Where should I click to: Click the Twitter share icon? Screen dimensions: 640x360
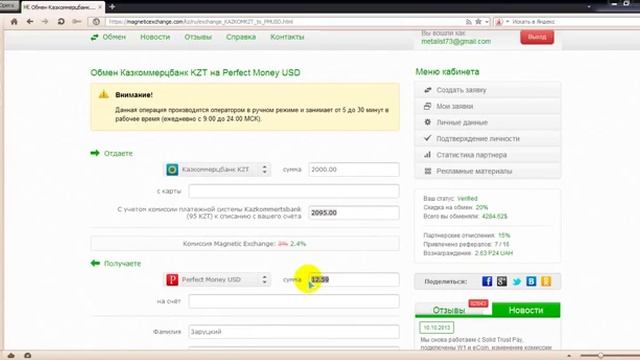tap(517, 282)
